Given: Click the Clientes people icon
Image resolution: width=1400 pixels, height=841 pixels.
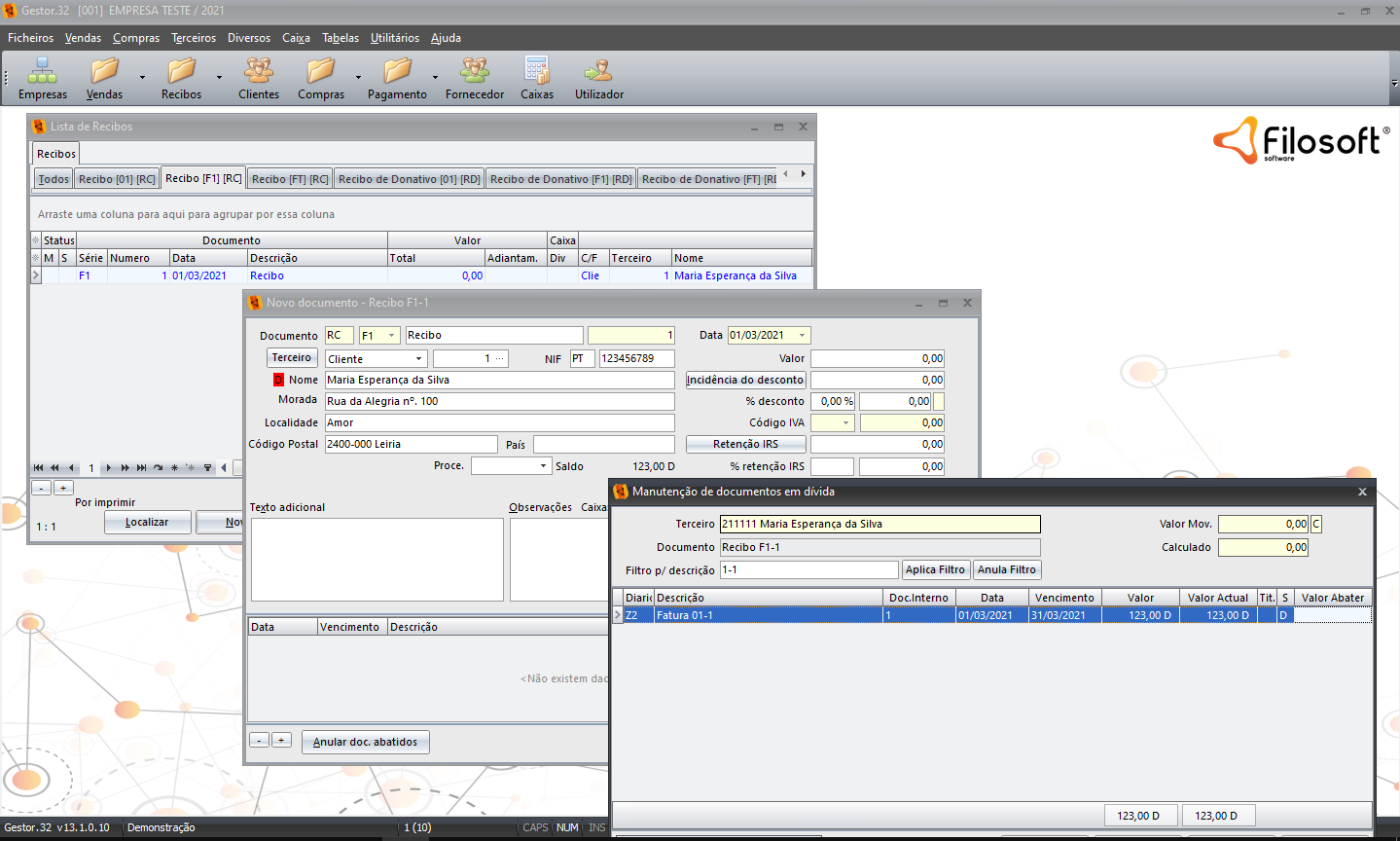Looking at the screenshot, I should pyautogui.click(x=258, y=72).
